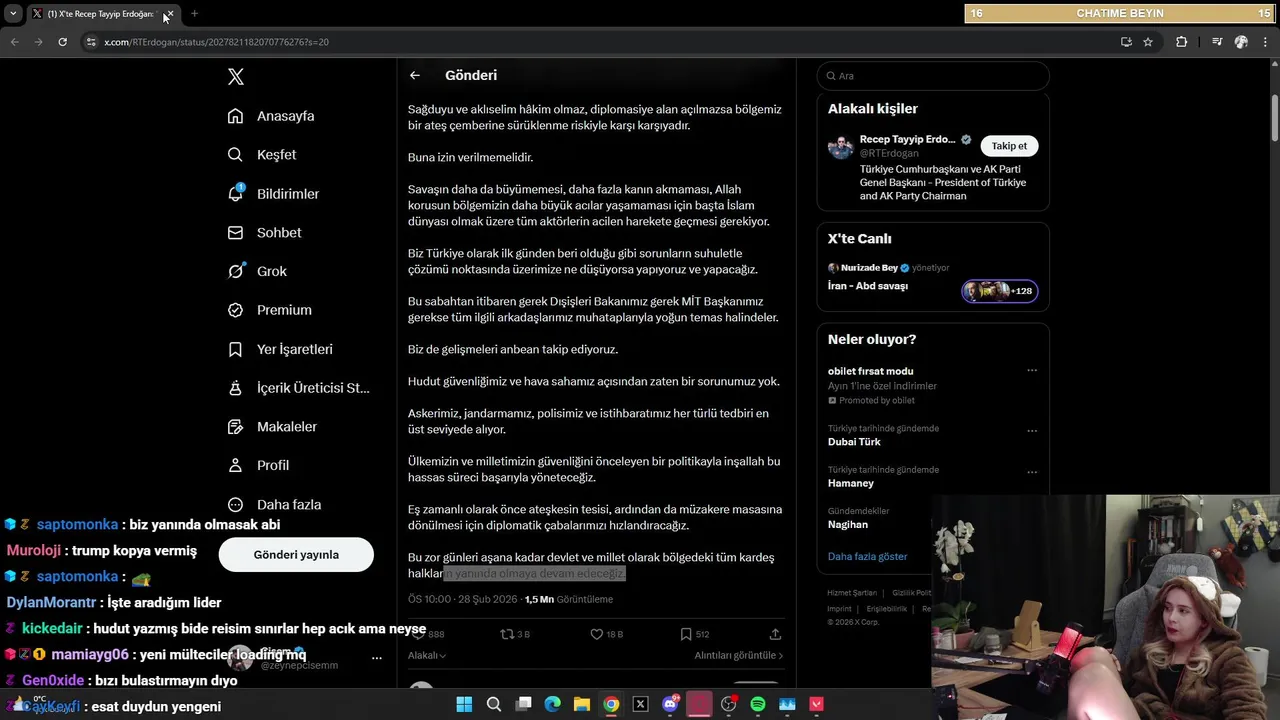Click the Profil person icon
The image size is (1280, 720).
click(x=235, y=466)
